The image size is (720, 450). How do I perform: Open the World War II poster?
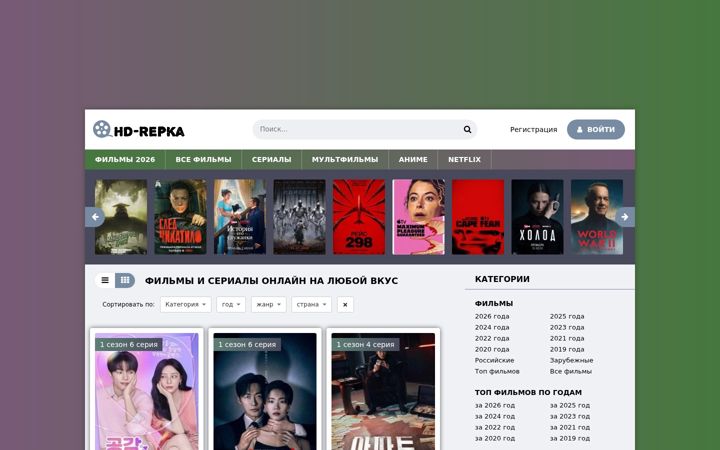(x=597, y=217)
